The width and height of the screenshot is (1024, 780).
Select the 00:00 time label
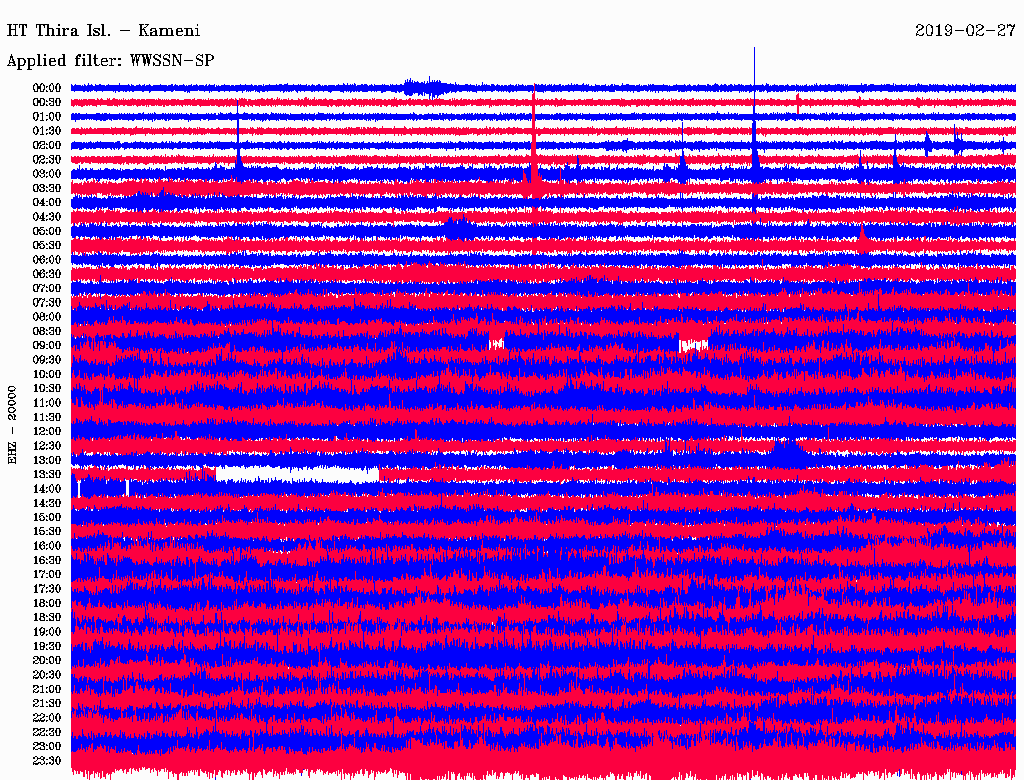click(x=47, y=88)
